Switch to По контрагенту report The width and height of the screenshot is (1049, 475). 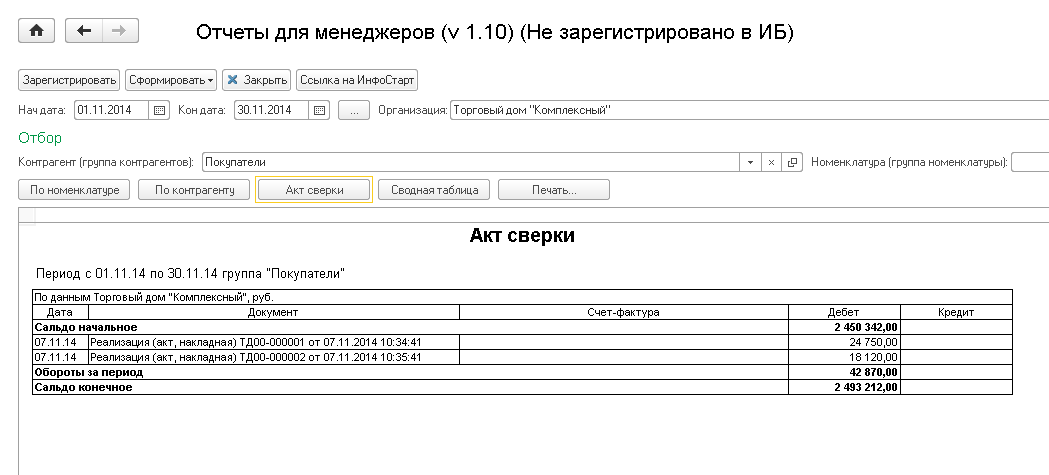194,190
